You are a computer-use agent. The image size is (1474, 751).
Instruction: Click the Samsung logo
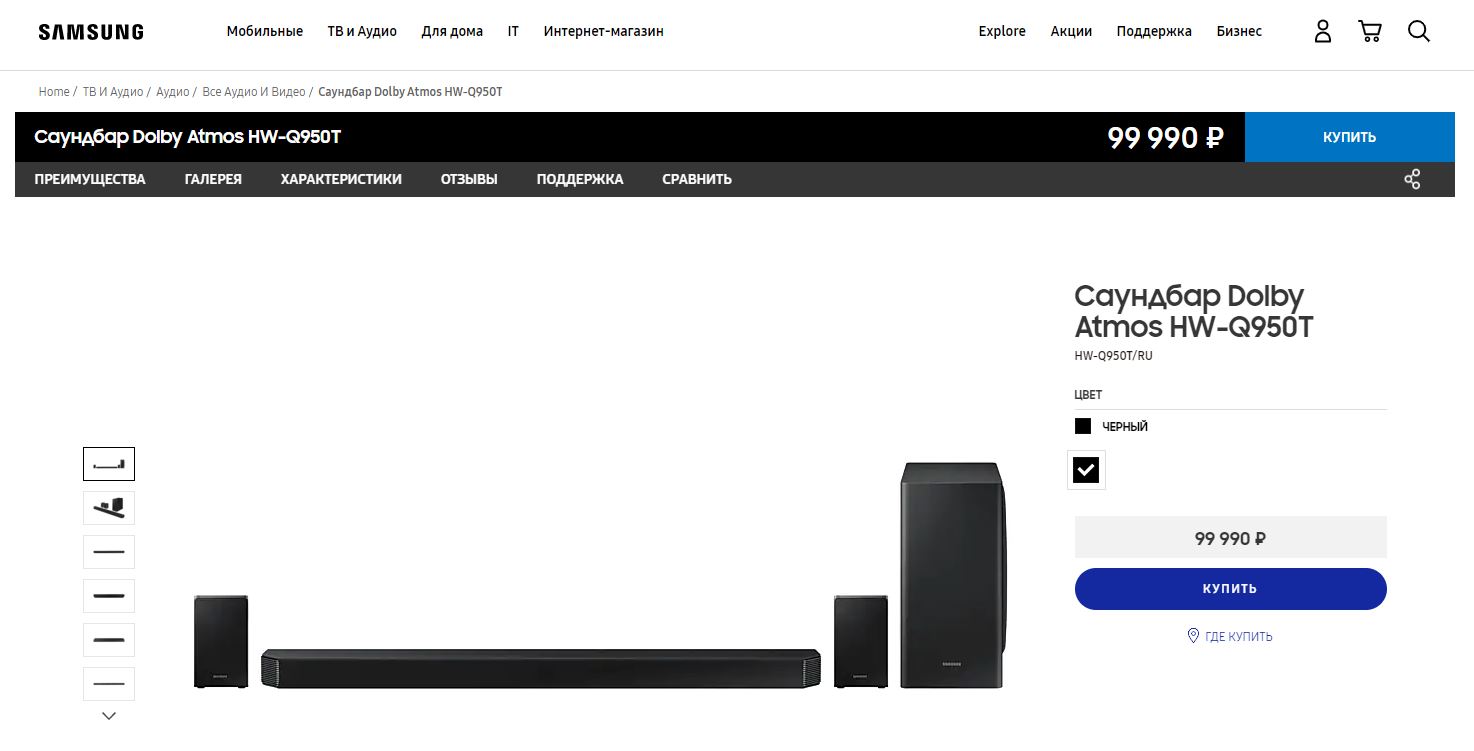[91, 32]
